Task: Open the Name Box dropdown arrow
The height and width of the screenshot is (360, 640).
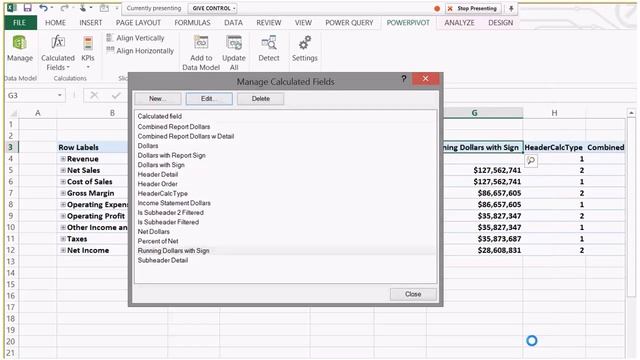Action: click(60, 95)
